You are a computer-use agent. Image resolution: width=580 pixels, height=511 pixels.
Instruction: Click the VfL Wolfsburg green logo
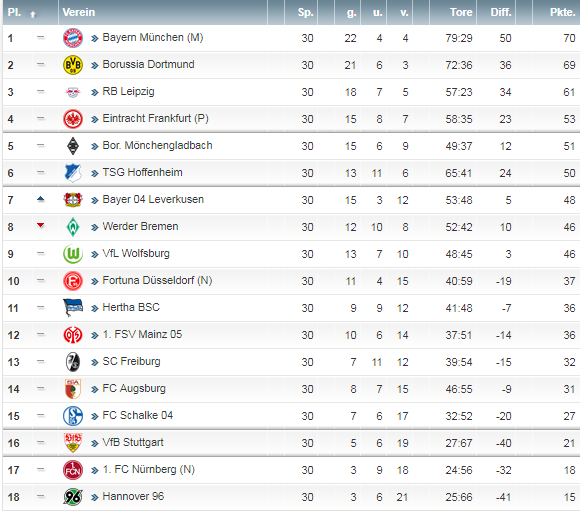[x=73, y=254]
